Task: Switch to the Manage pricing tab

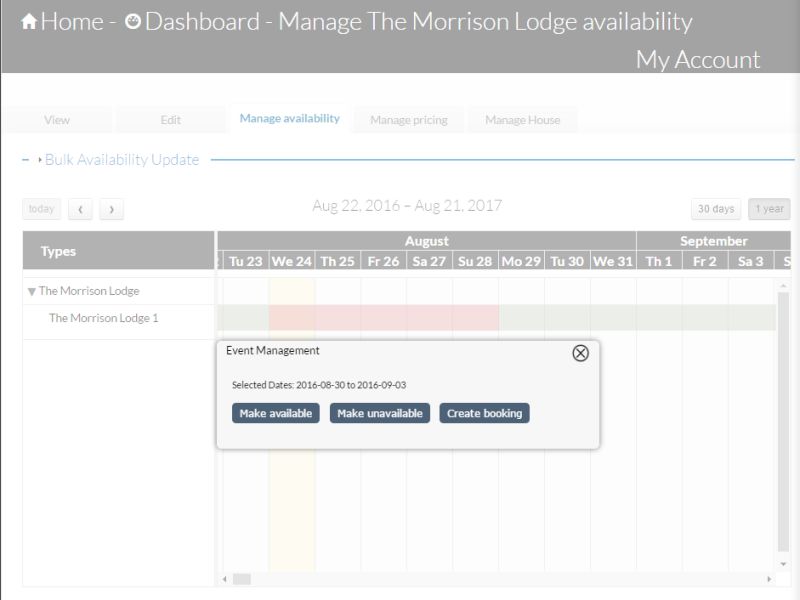Action: pos(408,118)
